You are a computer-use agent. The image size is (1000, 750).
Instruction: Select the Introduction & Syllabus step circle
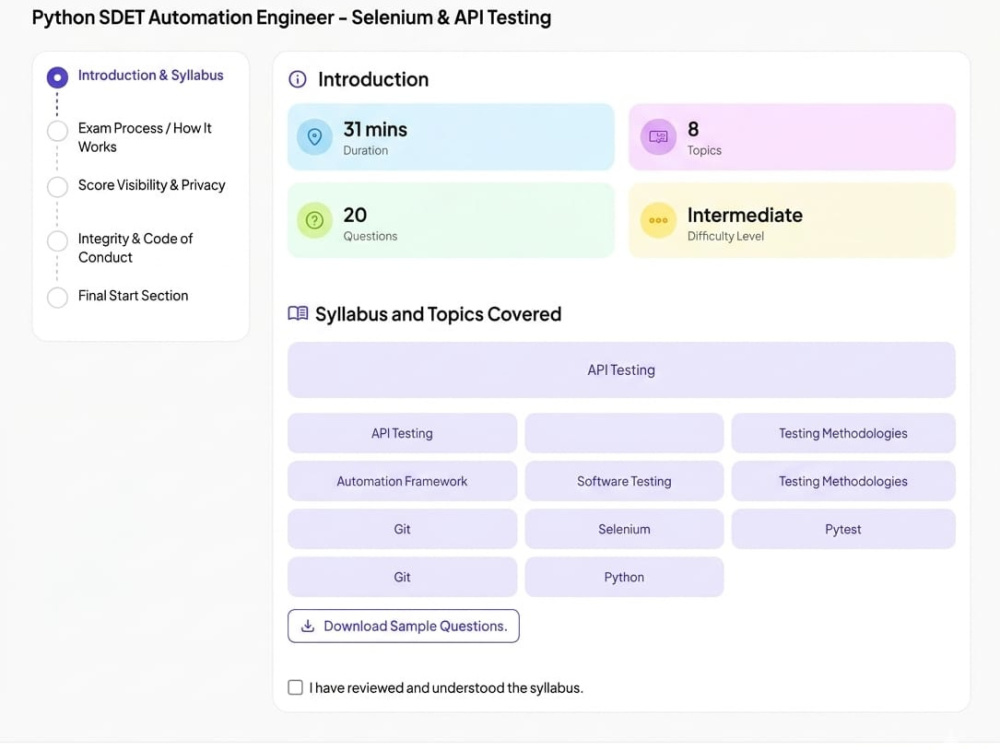[57, 77]
